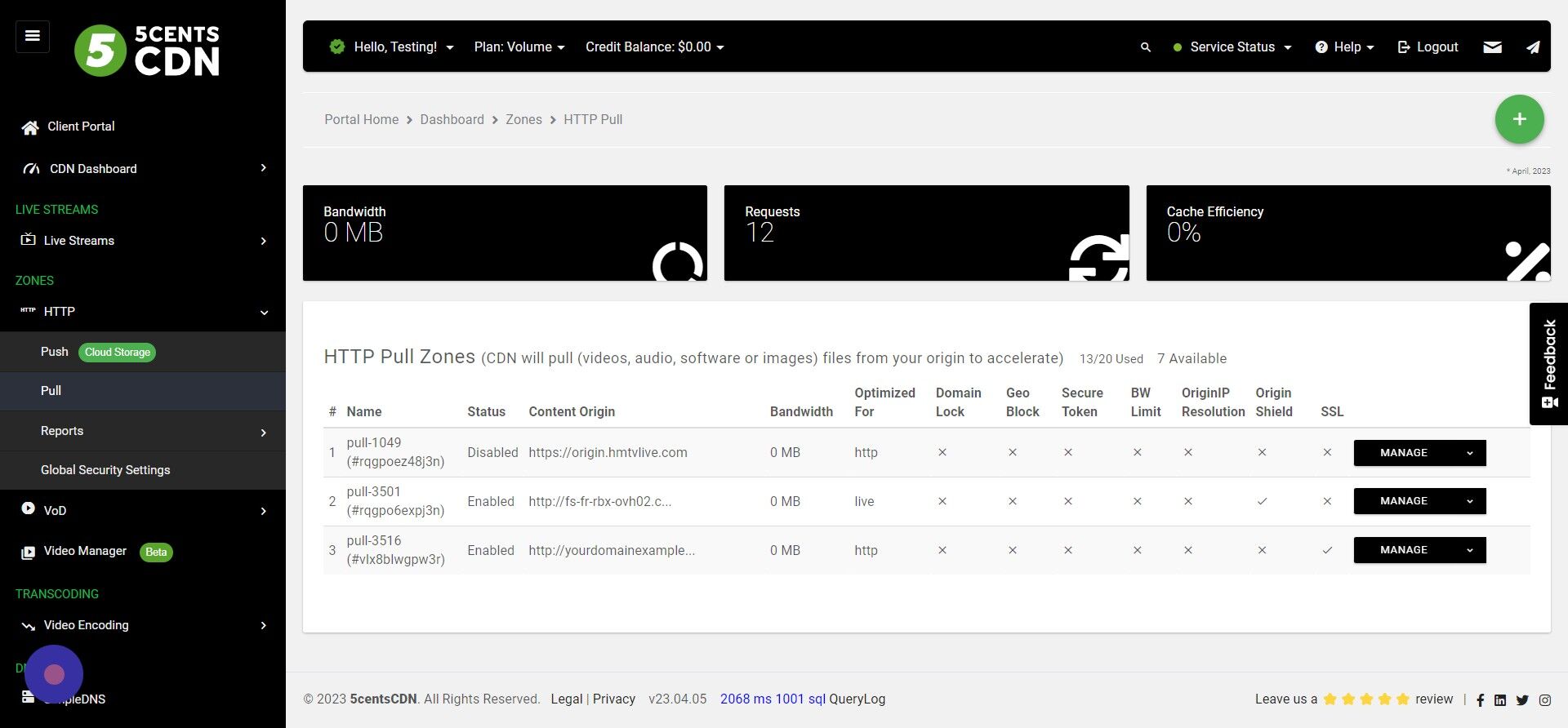The width and height of the screenshot is (1568, 728).
Task: Open the Hello, Testing! dropdown
Action: pyautogui.click(x=403, y=47)
